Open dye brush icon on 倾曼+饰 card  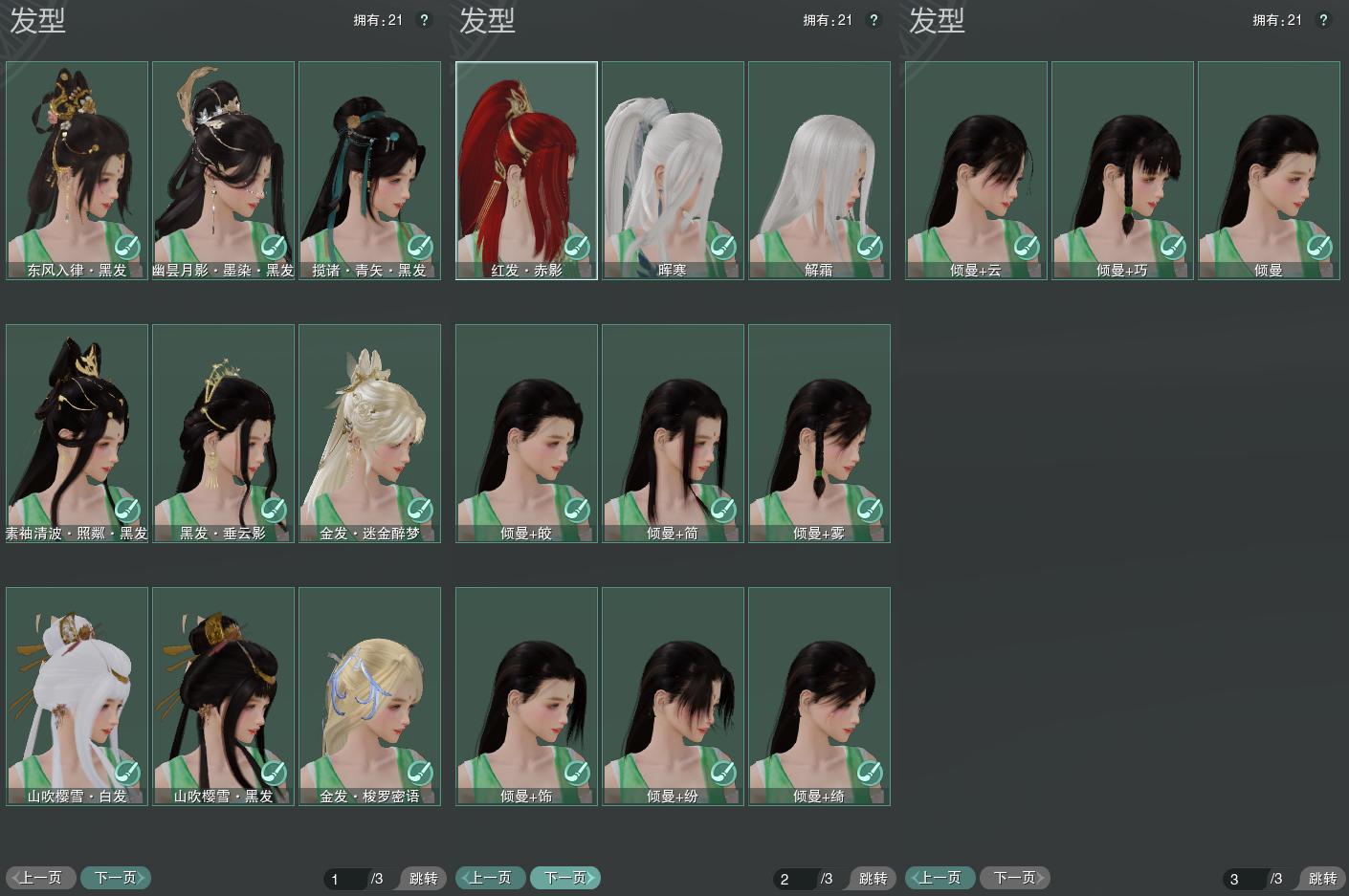[x=577, y=773]
